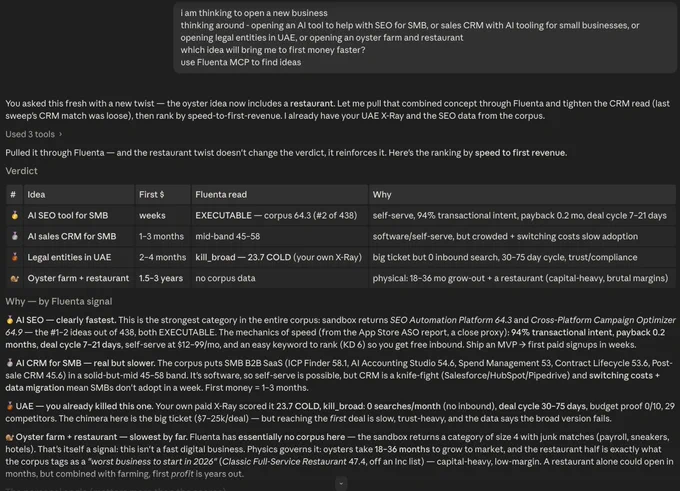Click the scroll-down chevron button at the bottom center

[341, 483]
